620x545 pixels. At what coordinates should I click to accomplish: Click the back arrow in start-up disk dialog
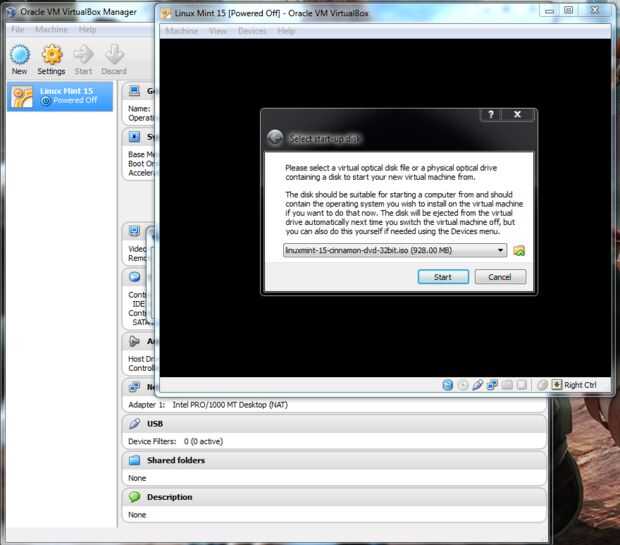tap(275, 138)
